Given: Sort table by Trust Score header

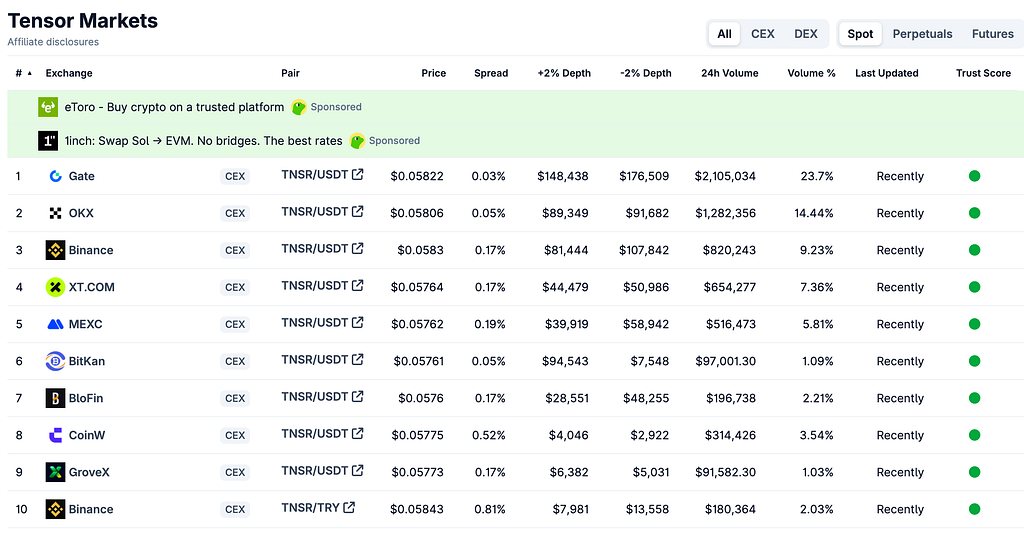Looking at the screenshot, I should (x=984, y=73).
